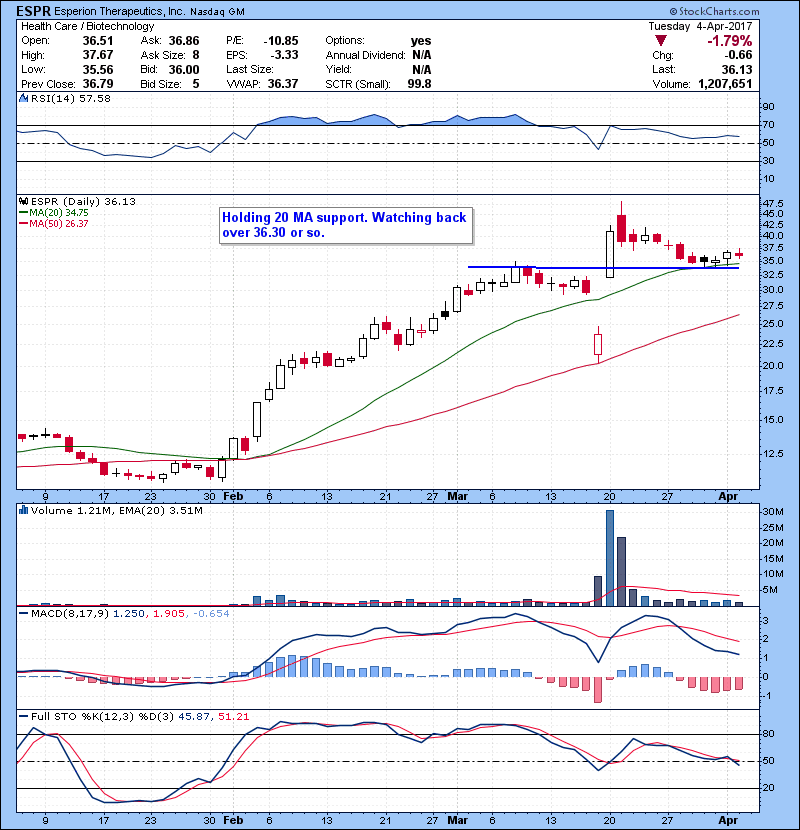This screenshot has height=830, width=800.
Task: Click the VWAP value 36.37
Action: coord(283,84)
